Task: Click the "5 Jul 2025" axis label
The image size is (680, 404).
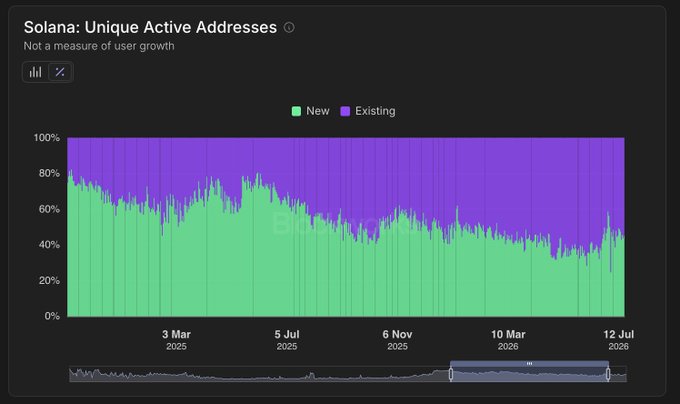Action: pos(287,340)
